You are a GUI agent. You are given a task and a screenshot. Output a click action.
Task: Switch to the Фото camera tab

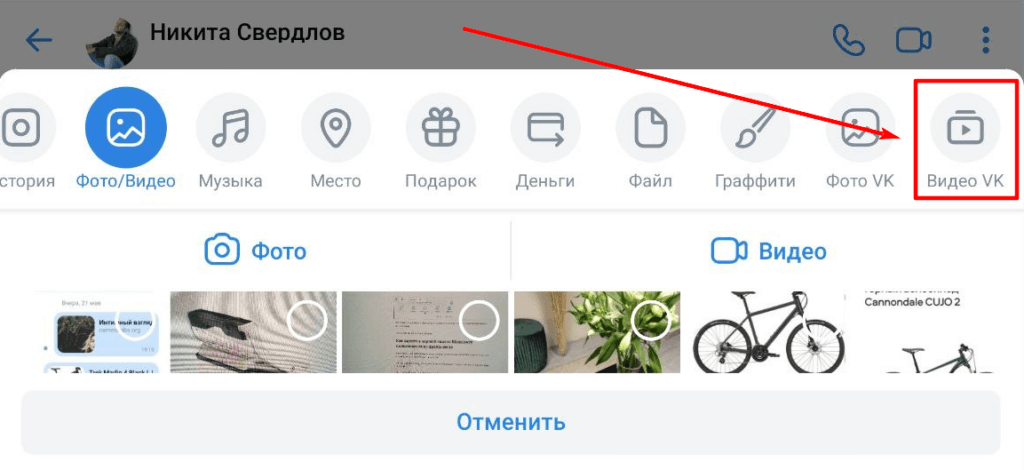coord(255,251)
